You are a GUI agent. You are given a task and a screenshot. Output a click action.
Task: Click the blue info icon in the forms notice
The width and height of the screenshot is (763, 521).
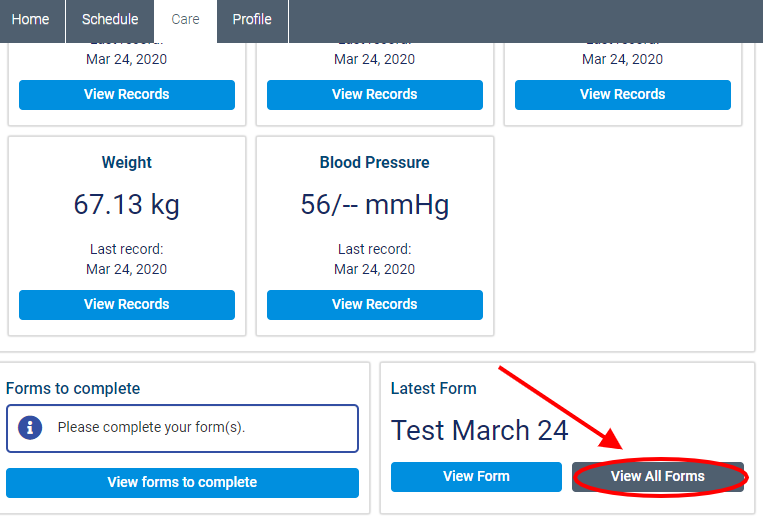coord(30,428)
